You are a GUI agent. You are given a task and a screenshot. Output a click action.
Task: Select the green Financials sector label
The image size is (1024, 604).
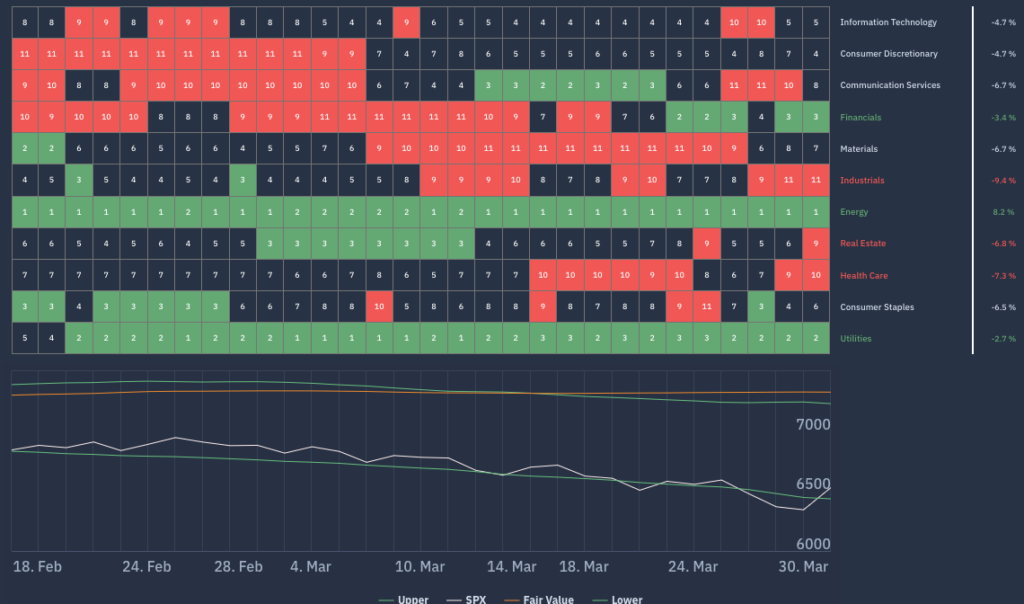(860, 117)
